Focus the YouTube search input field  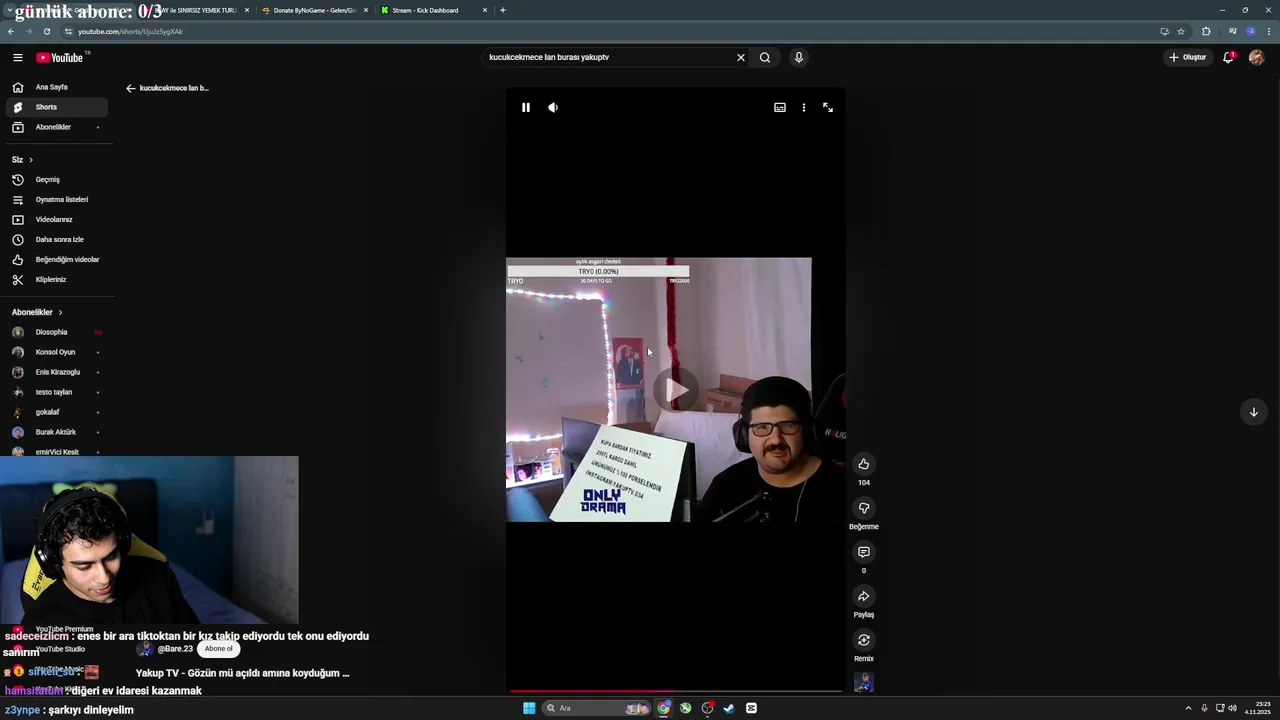pos(608,57)
